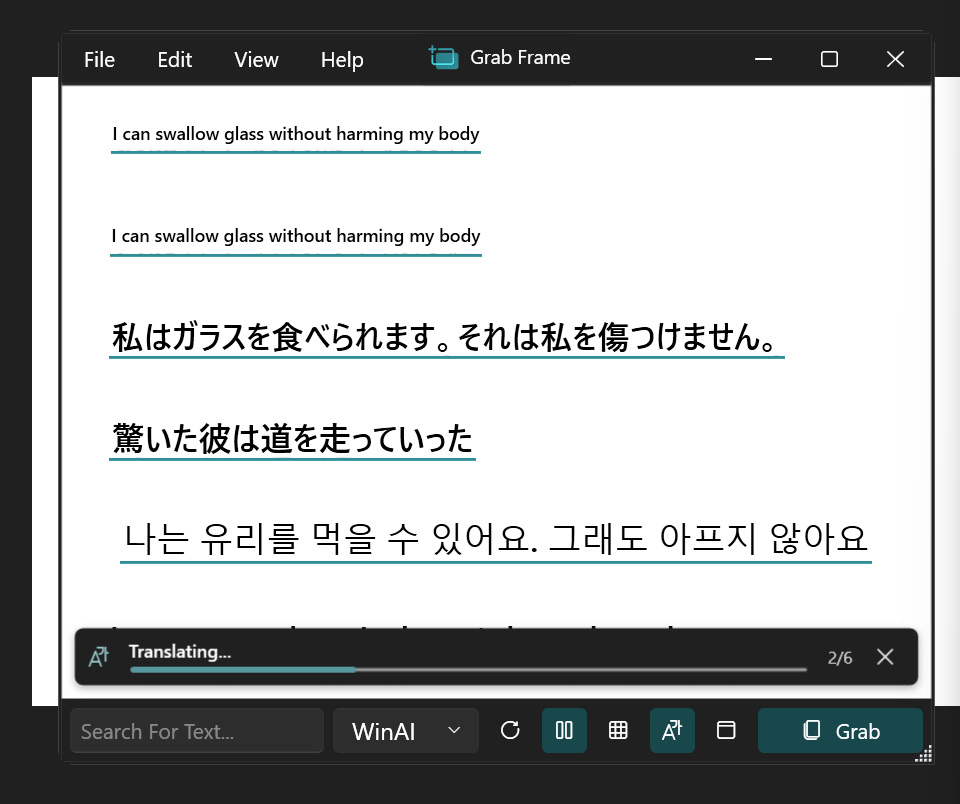Toggle the freeze/pause frame button
Screen dimensions: 960x804
(x=564, y=731)
